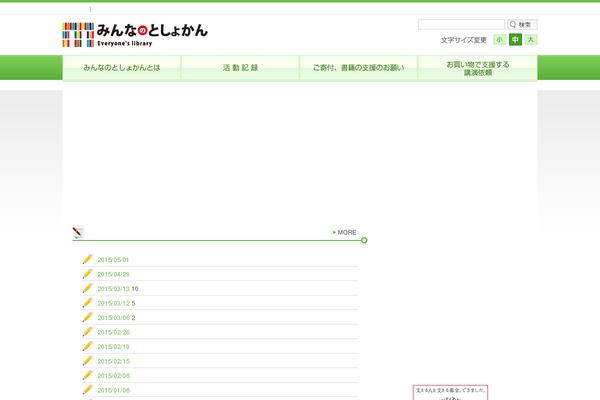The width and height of the screenshot is (600, 400).
Task: Click pencil icon for 2015/03/12
Action: tap(87, 303)
